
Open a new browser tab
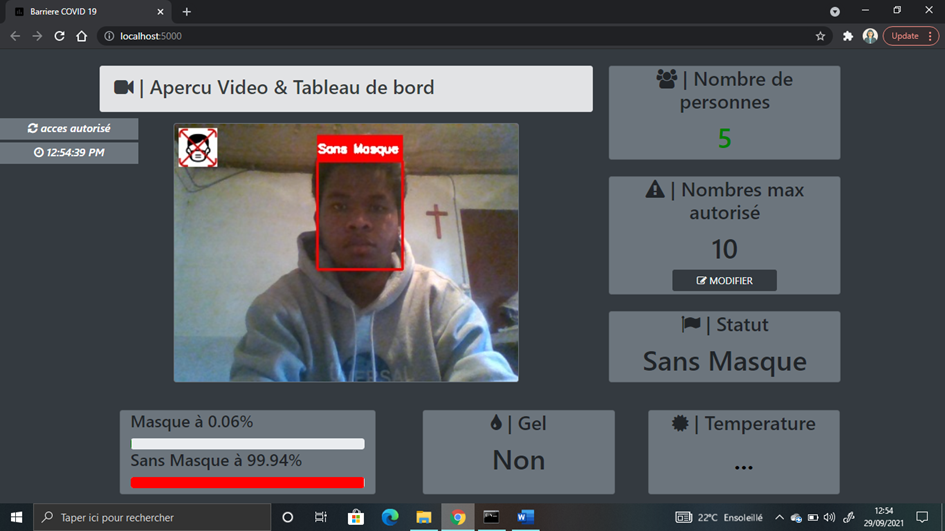(187, 11)
